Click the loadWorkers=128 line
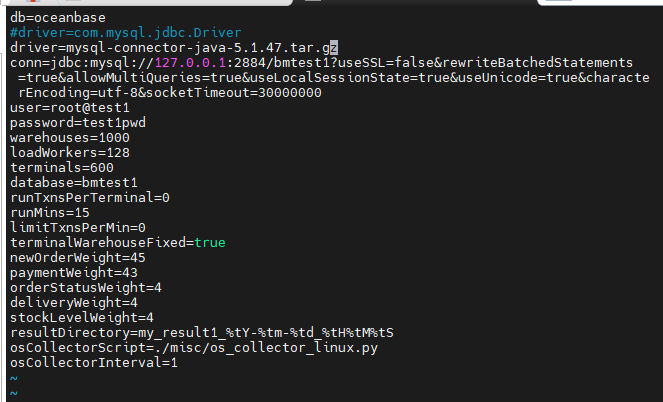The height and width of the screenshot is (402, 663). point(70,153)
